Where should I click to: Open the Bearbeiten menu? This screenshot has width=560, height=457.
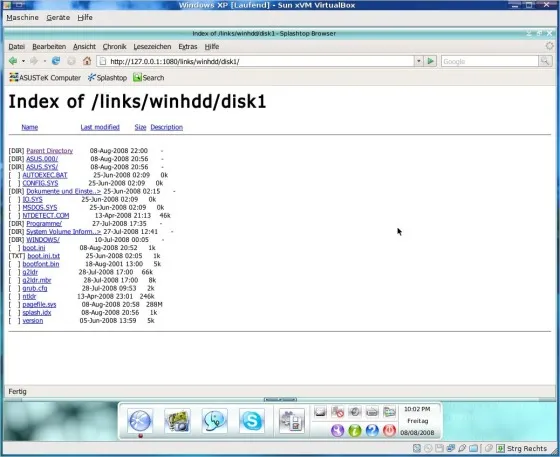(x=49, y=46)
